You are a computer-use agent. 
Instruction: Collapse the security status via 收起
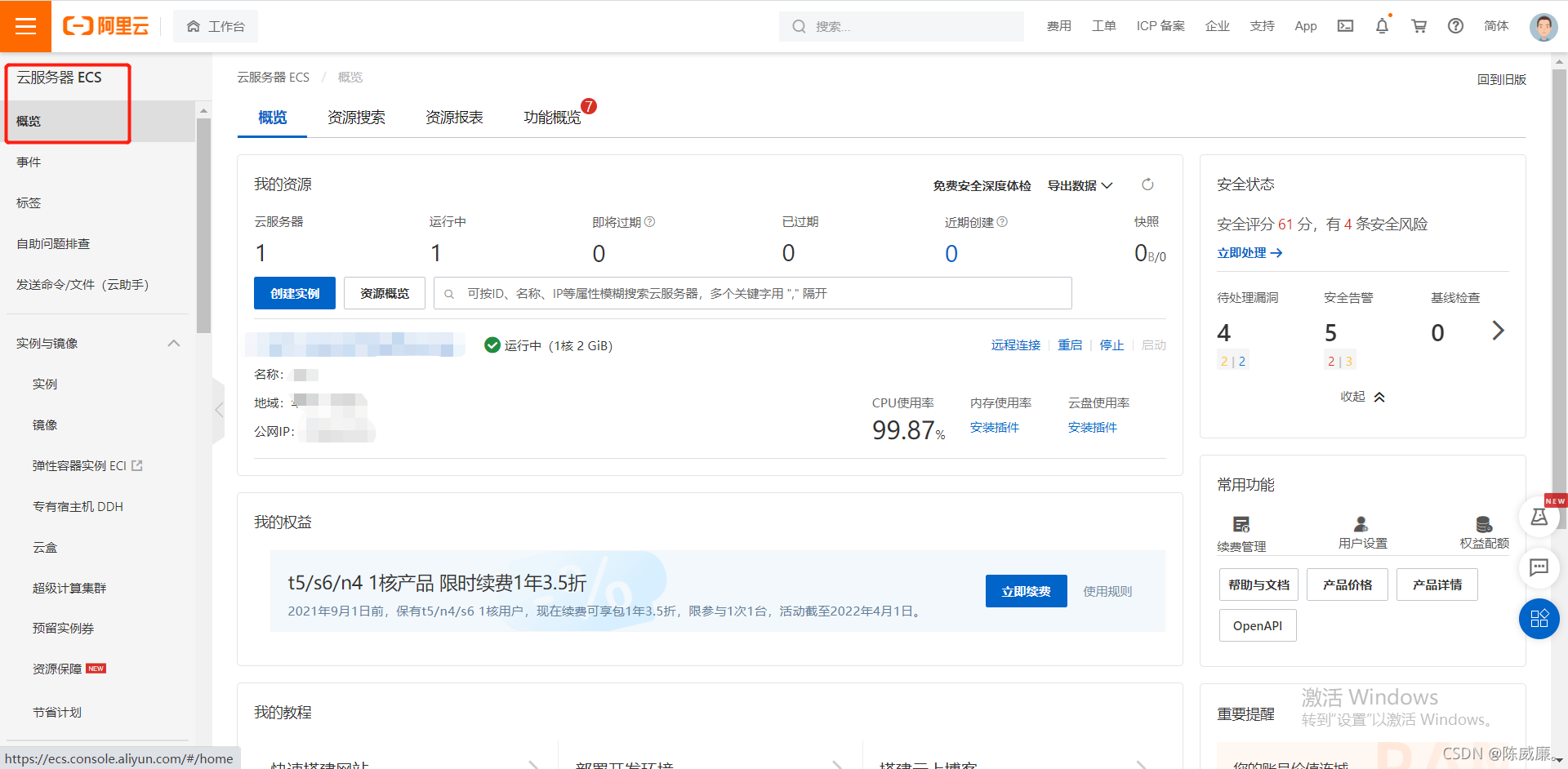pos(1362,397)
